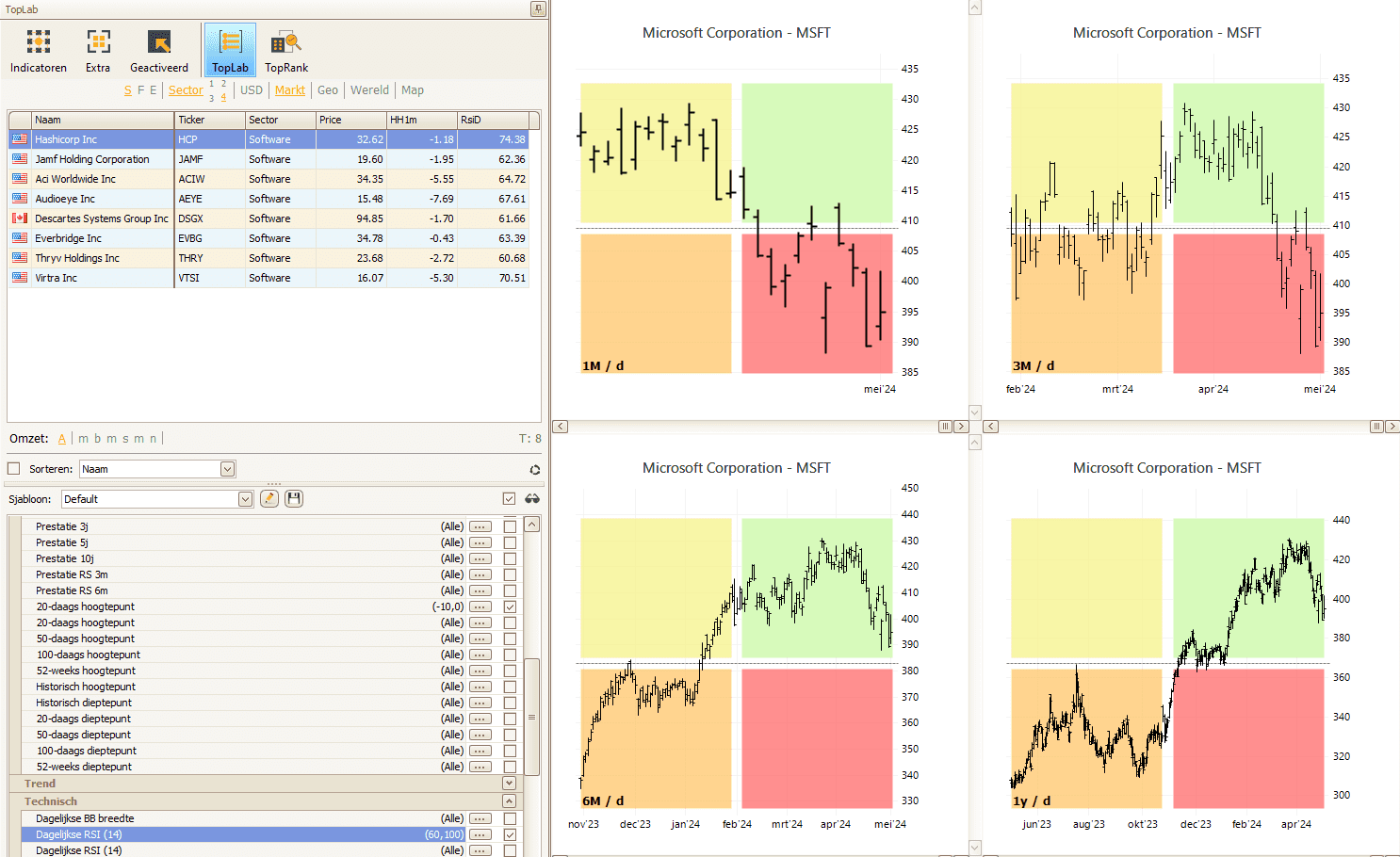
Task: Click the refresh icon beside Sorteren
Action: pyautogui.click(x=534, y=470)
